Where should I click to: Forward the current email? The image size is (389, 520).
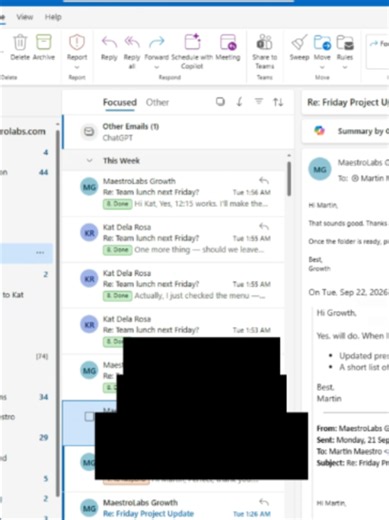[156, 42]
